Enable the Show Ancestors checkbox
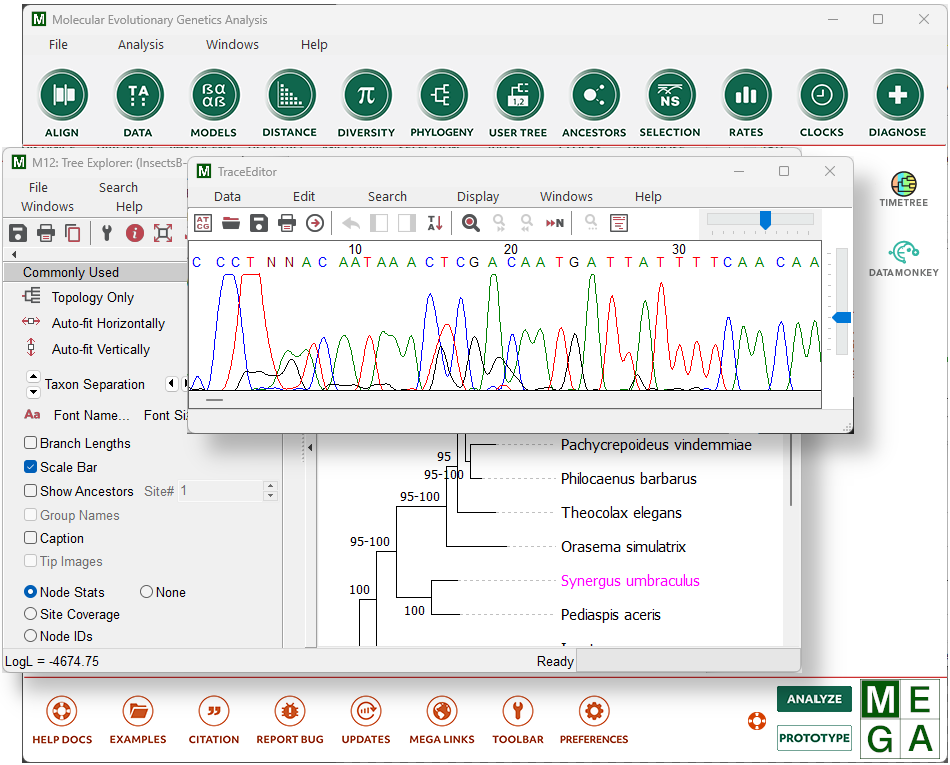950x765 pixels. coord(30,491)
